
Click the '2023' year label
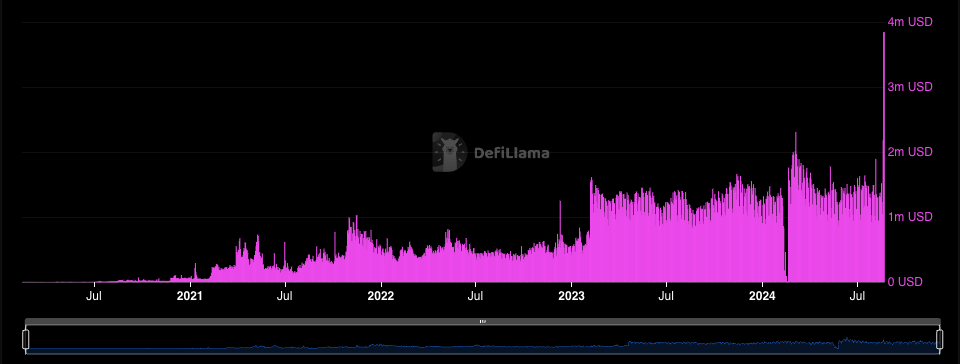(571, 297)
